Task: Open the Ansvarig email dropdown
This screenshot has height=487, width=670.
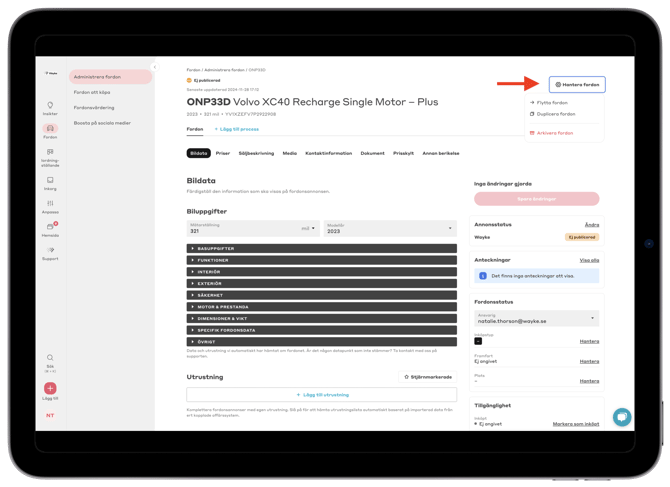Action: (x=536, y=318)
